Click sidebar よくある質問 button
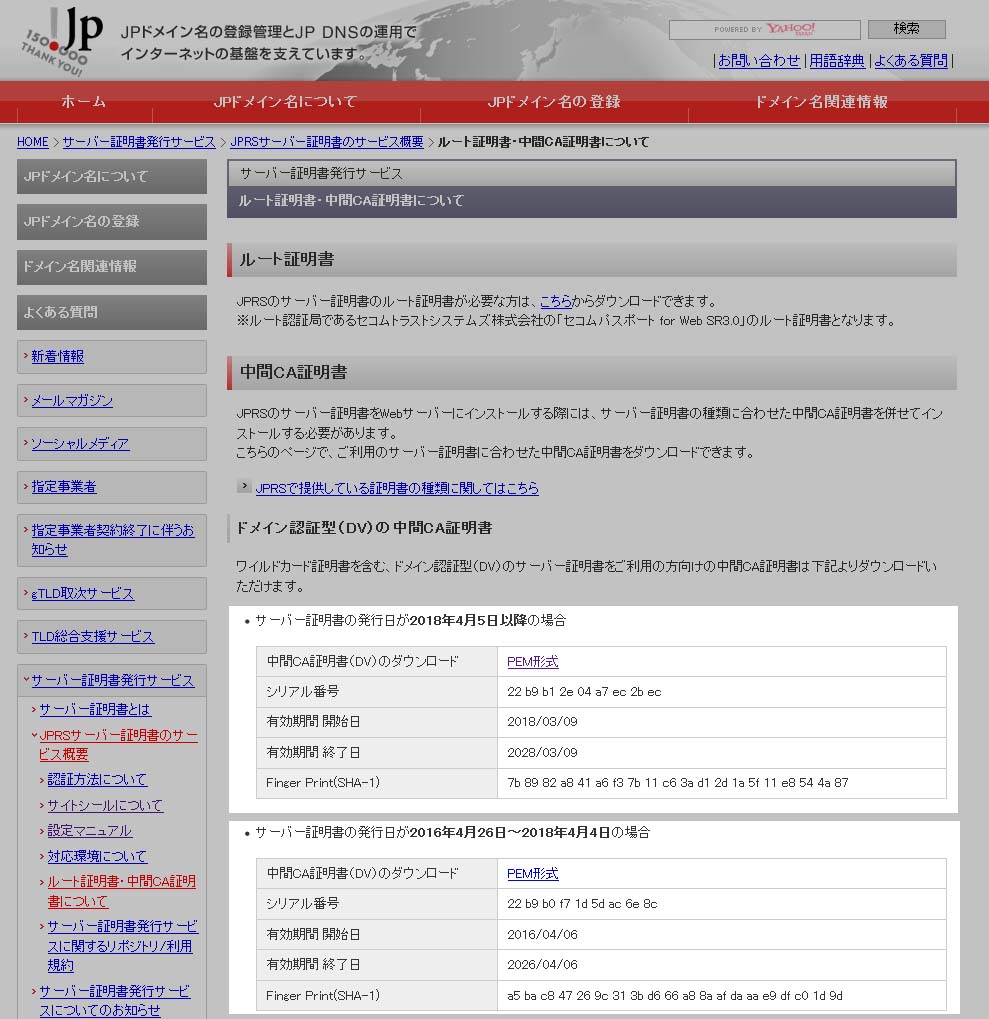The image size is (989, 1019). [112, 312]
